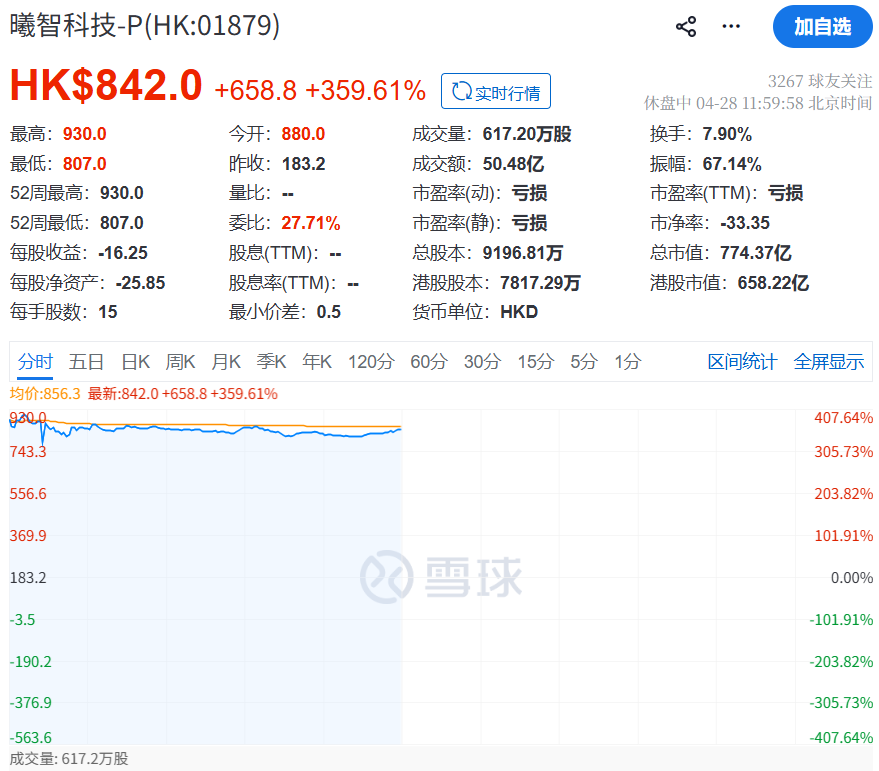Click the 3267 球友关注 follower count
The height and width of the screenshot is (771, 879).
pyautogui.click(x=820, y=81)
